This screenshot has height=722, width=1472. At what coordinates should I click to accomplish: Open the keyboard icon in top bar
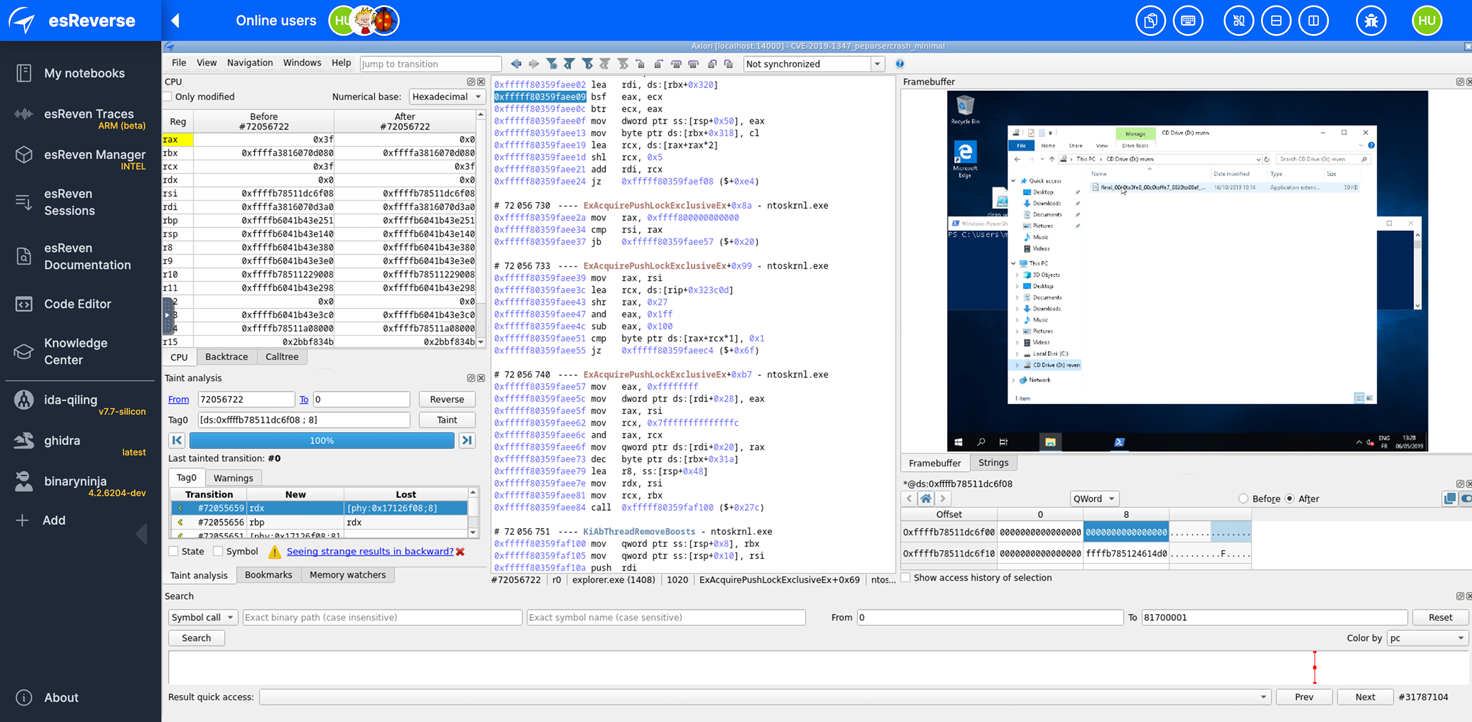(x=1188, y=20)
